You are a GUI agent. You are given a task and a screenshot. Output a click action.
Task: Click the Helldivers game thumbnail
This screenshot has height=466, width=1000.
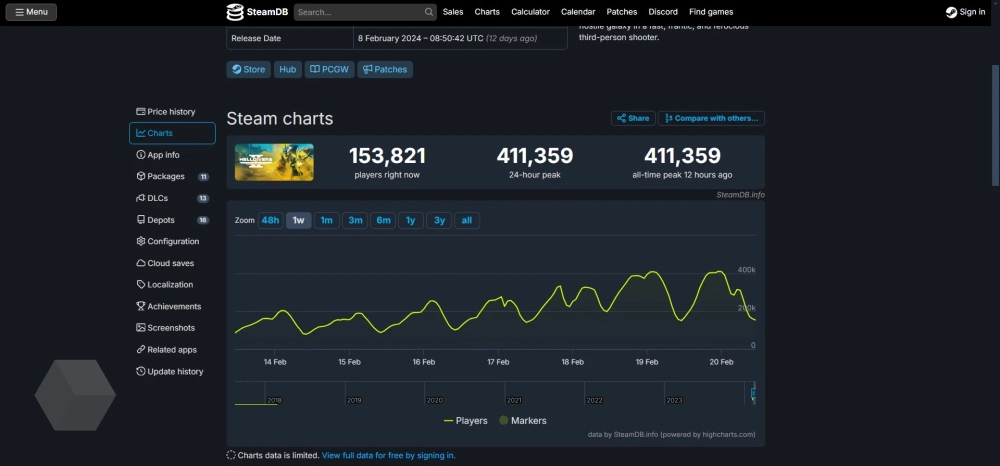coord(274,162)
